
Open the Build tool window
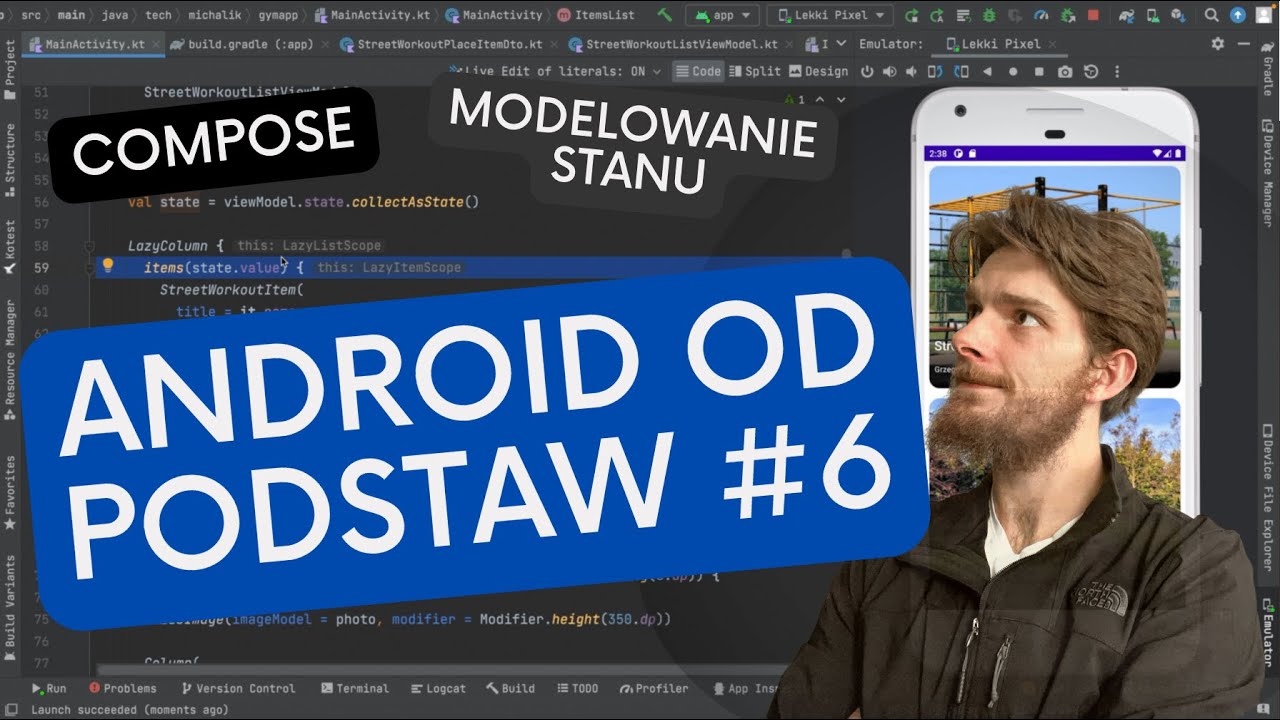pyautogui.click(x=510, y=688)
